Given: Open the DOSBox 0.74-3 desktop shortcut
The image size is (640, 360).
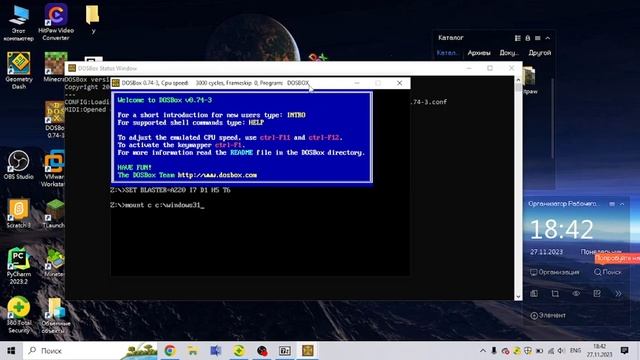Looking at the screenshot, I should [55, 119].
